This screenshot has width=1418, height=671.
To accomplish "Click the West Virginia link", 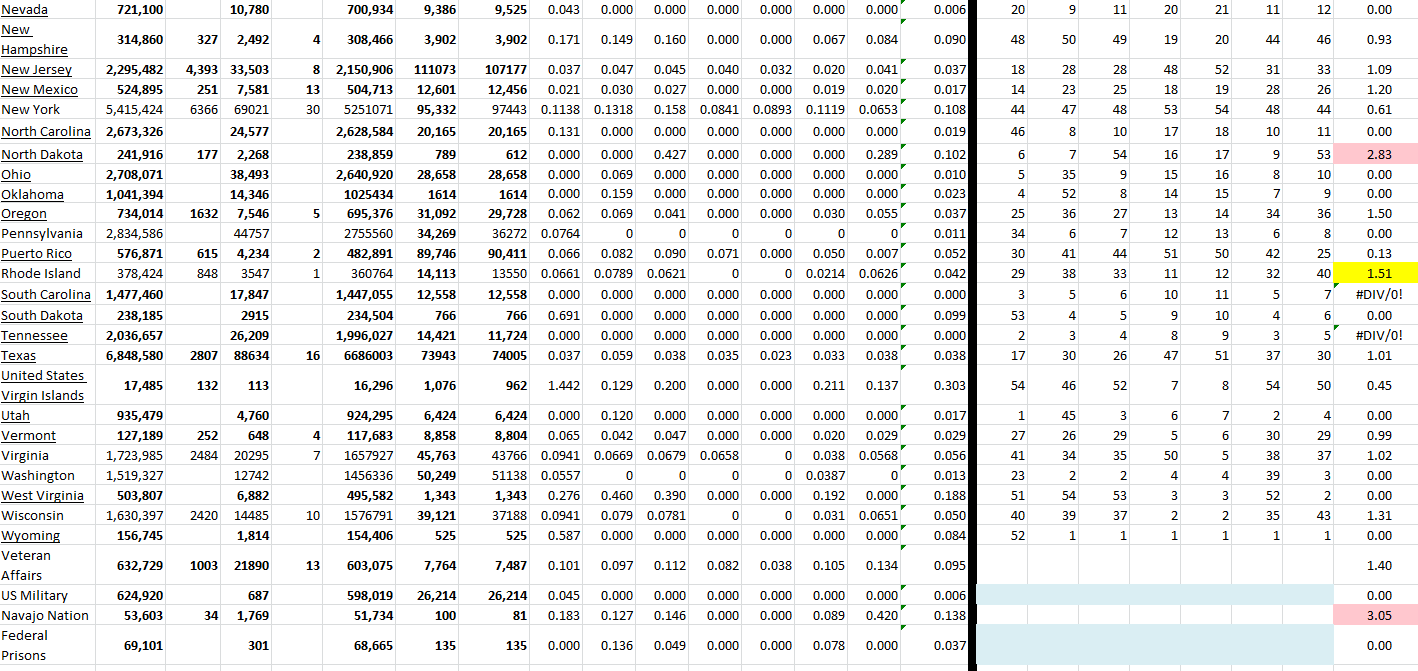I will pyautogui.click(x=42, y=496).
